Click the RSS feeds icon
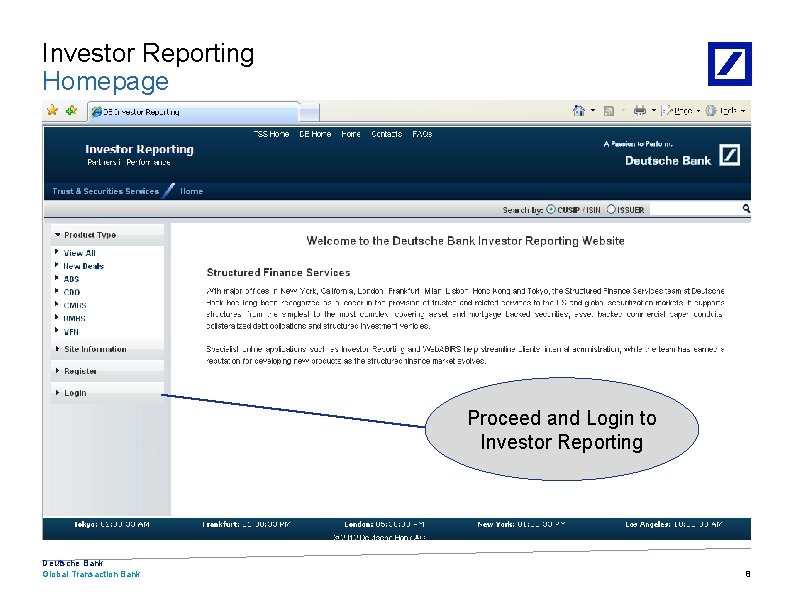 click(x=609, y=110)
